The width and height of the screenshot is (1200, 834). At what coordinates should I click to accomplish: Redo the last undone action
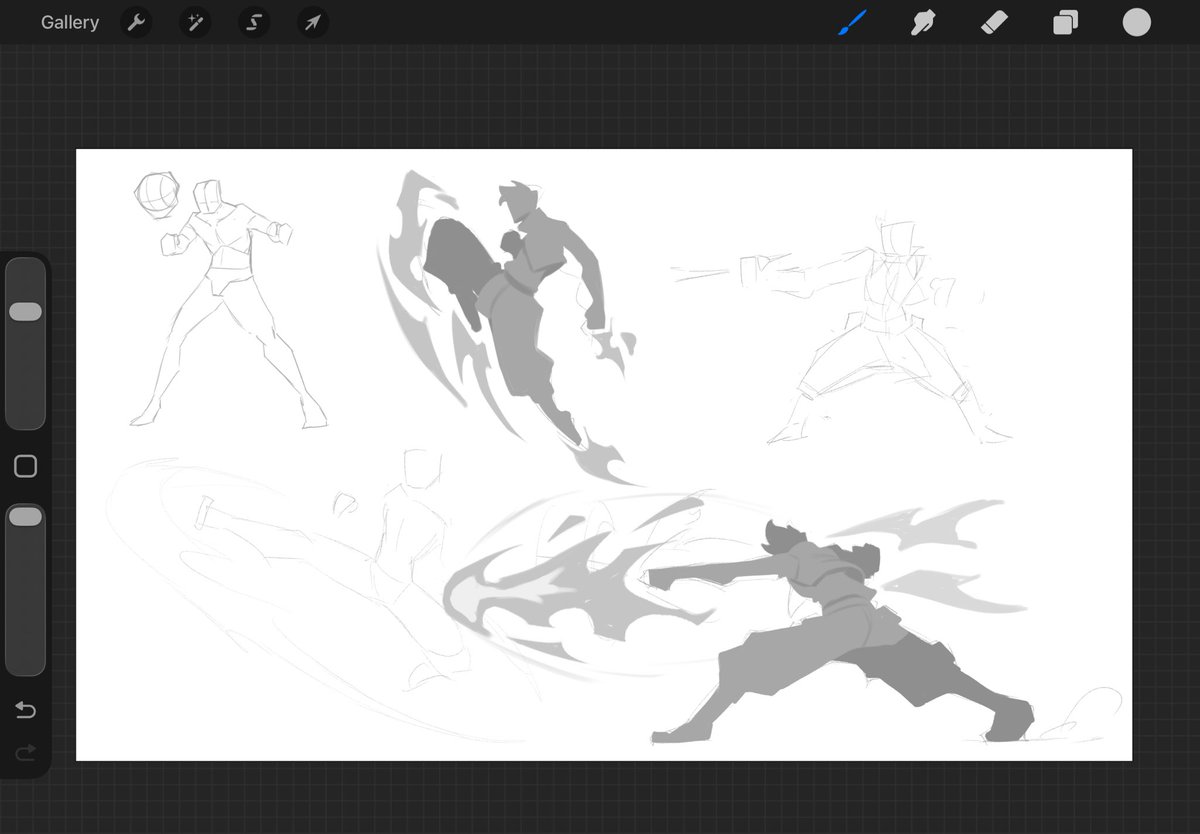pos(25,751)
